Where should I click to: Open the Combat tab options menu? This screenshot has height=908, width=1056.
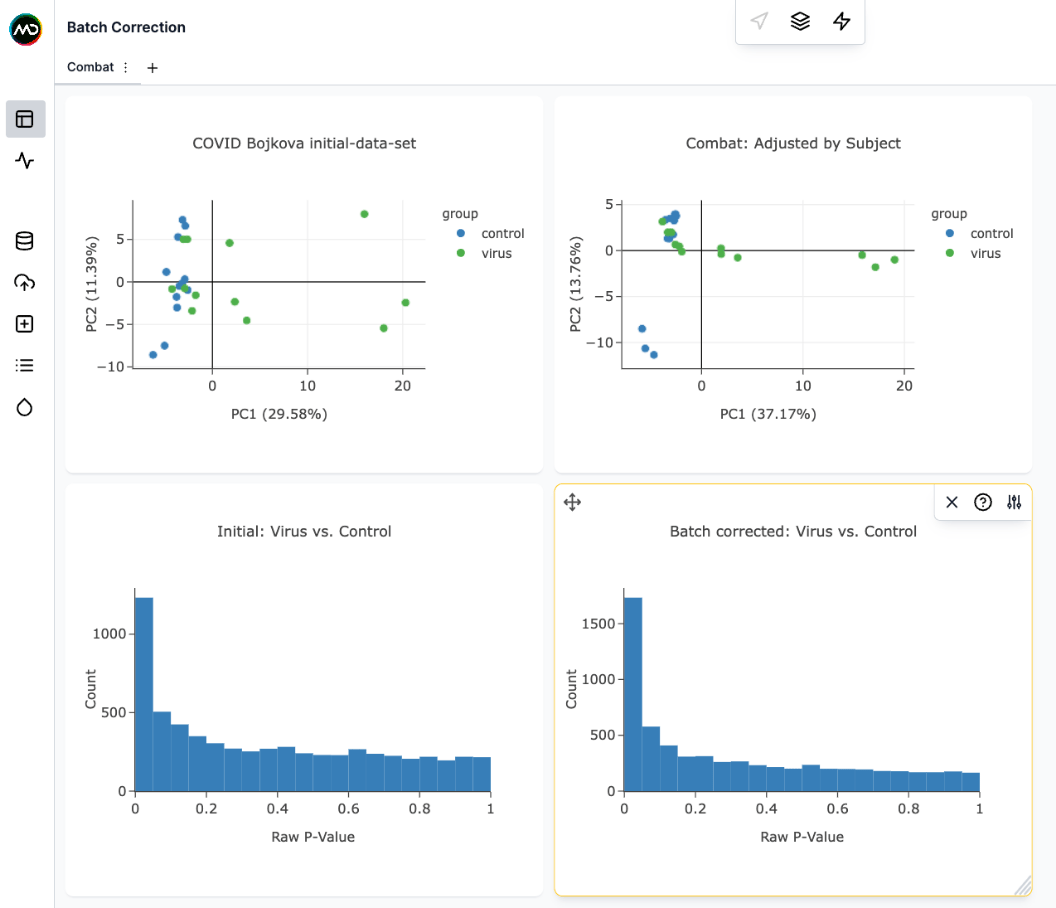click(125, 67)
